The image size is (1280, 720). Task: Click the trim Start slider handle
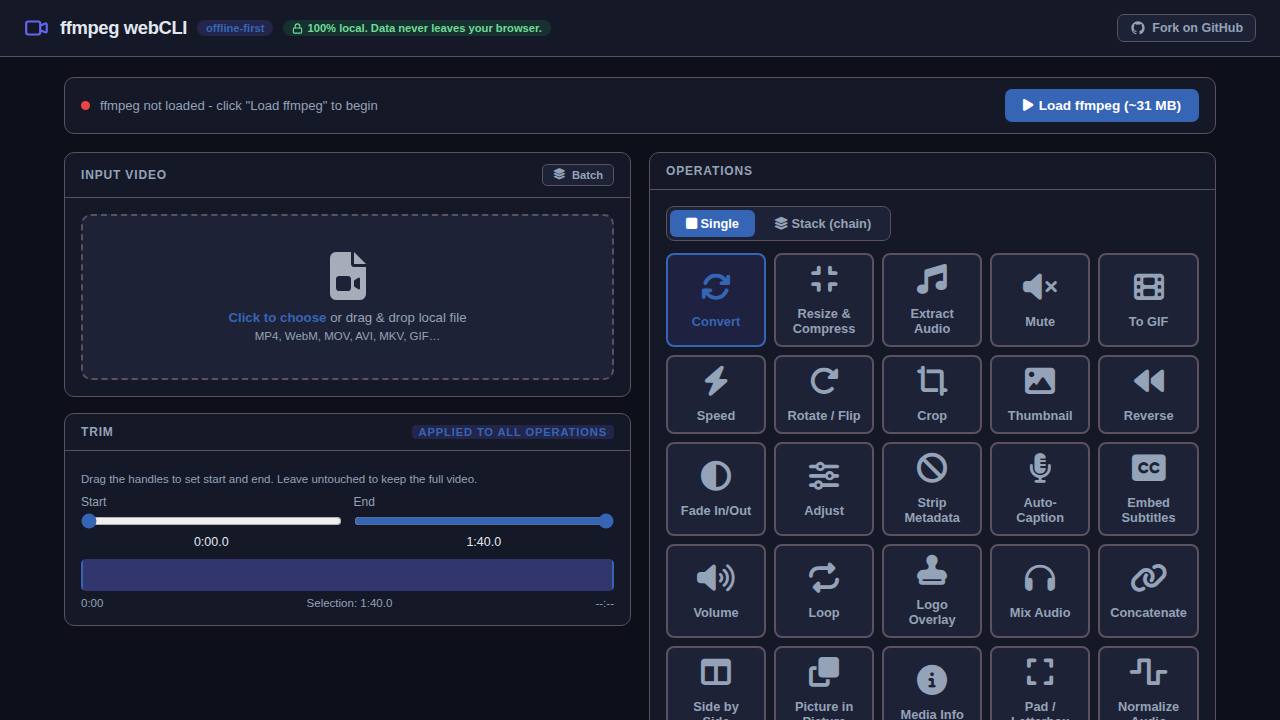[x=89, y=521]
